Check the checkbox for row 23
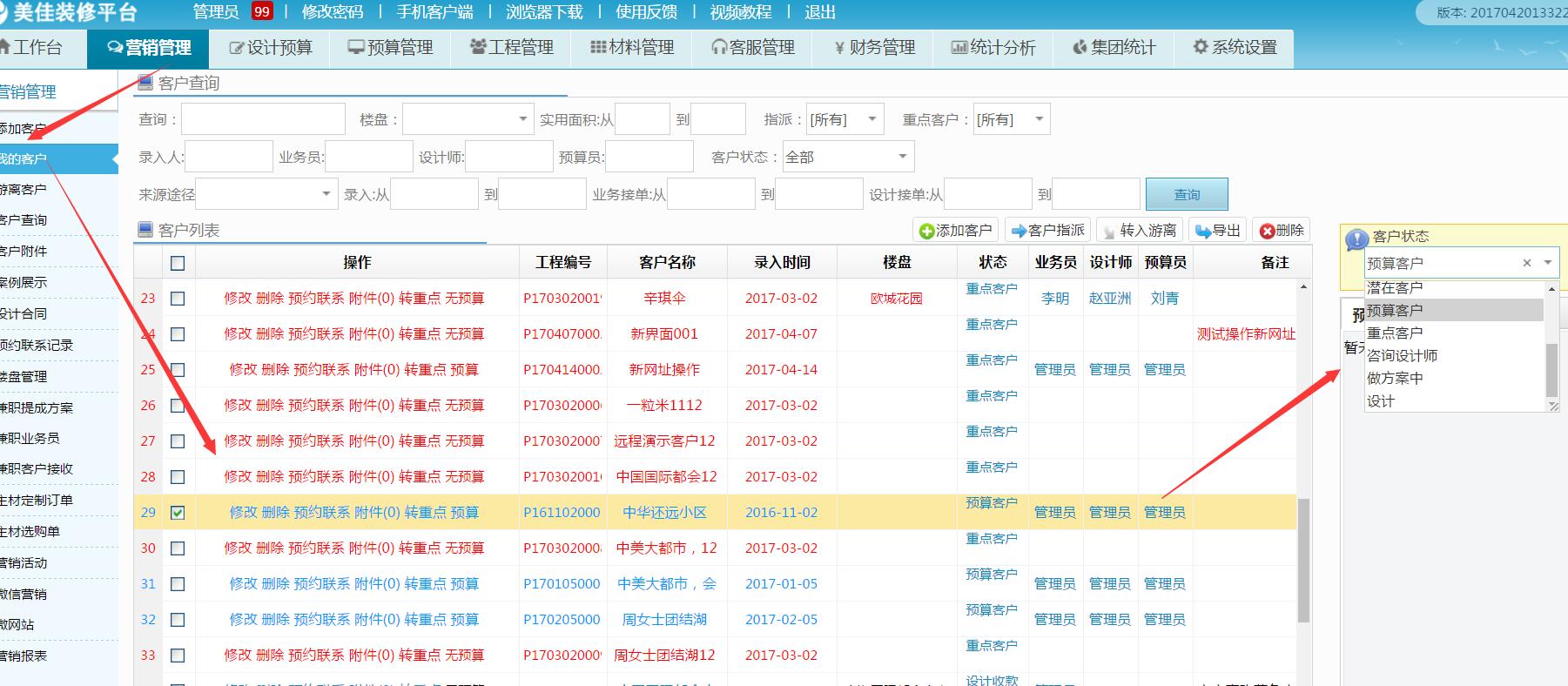This screenshot has width=1568, height=686. (178, 299)
